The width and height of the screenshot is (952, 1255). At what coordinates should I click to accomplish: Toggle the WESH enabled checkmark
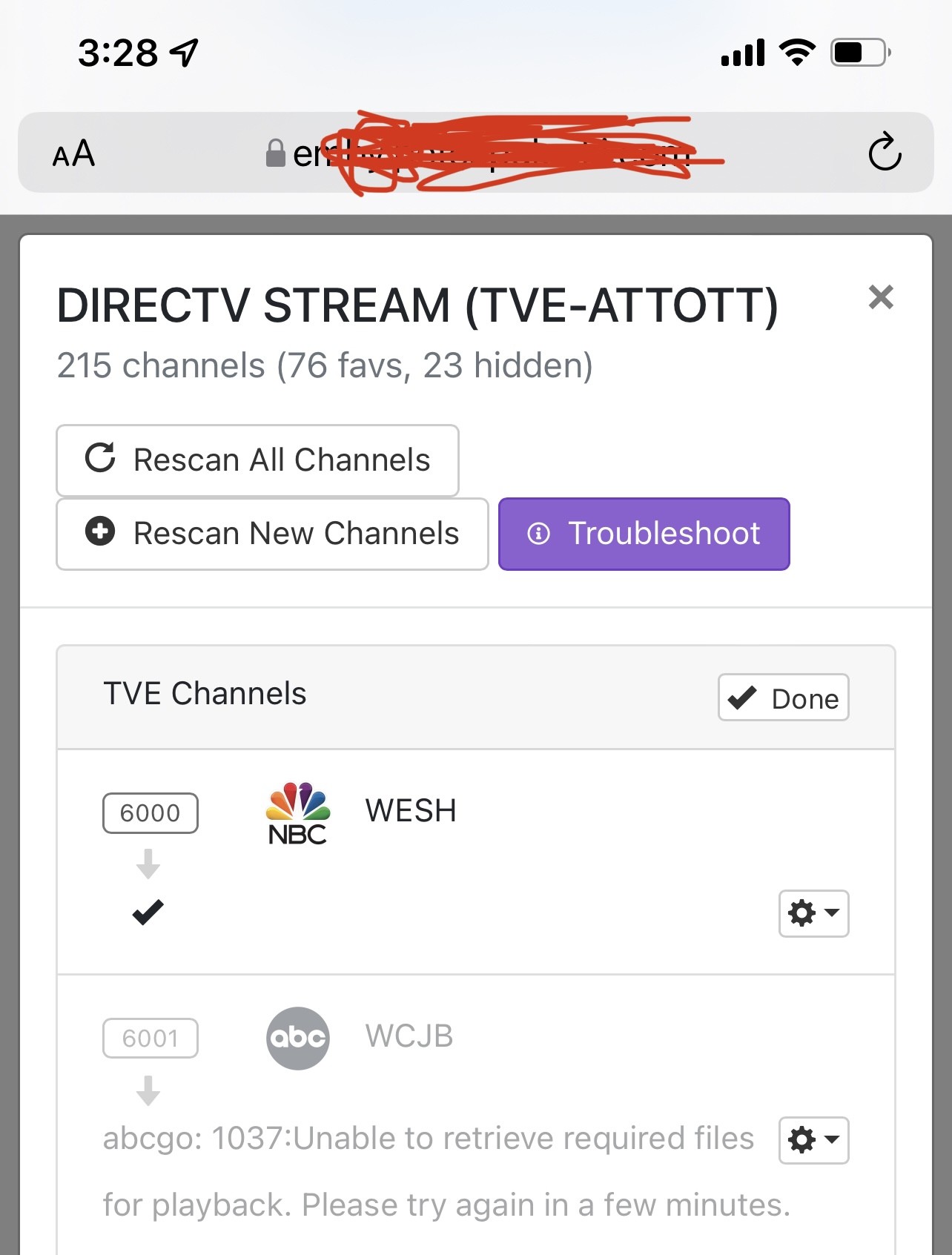[x=148, y=912]
